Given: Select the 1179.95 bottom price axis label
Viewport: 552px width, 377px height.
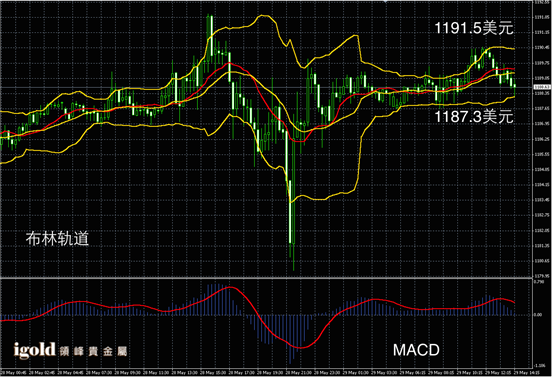Looking at the screenshot, I should (542, 276).
